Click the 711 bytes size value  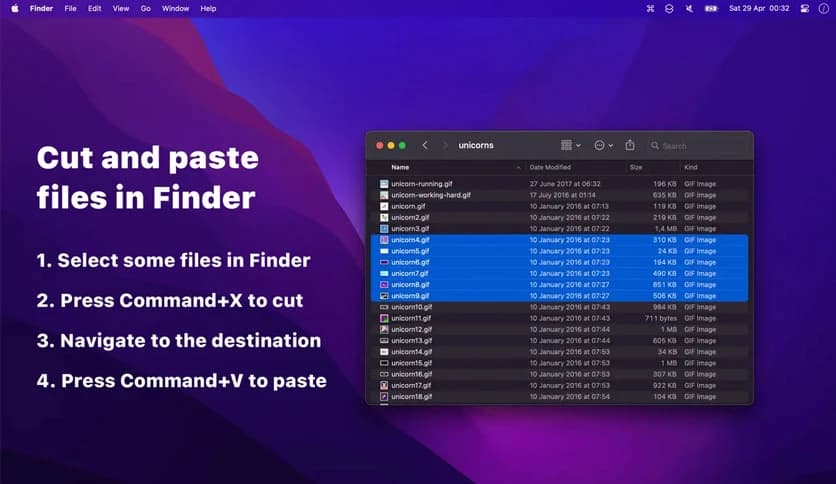[661, 318]
